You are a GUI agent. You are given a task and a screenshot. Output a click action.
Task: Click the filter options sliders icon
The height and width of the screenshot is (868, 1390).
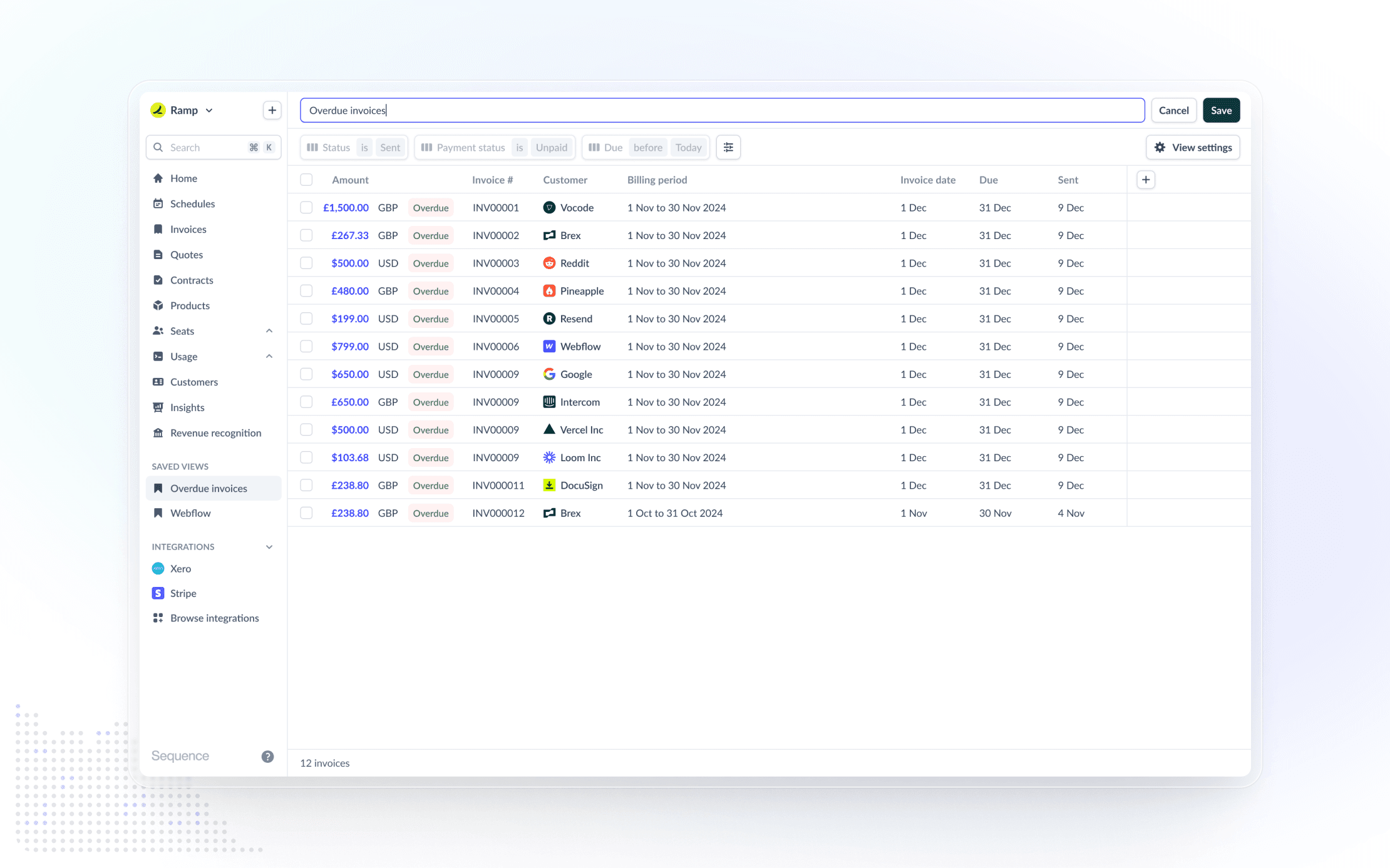(728, 148)
